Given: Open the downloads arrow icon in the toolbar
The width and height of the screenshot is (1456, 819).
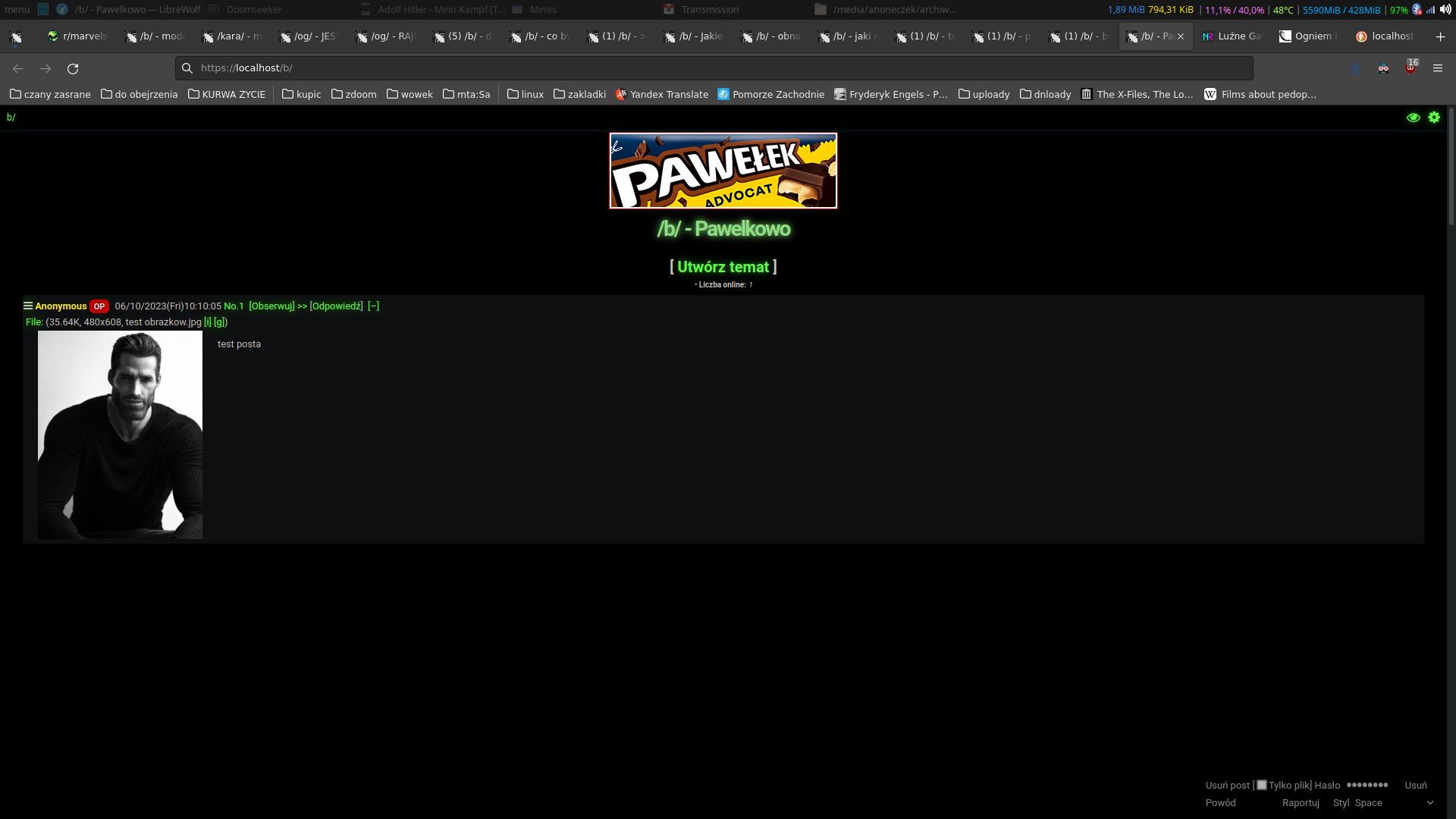Looking at the screenshot, I should pos(1356,68).
